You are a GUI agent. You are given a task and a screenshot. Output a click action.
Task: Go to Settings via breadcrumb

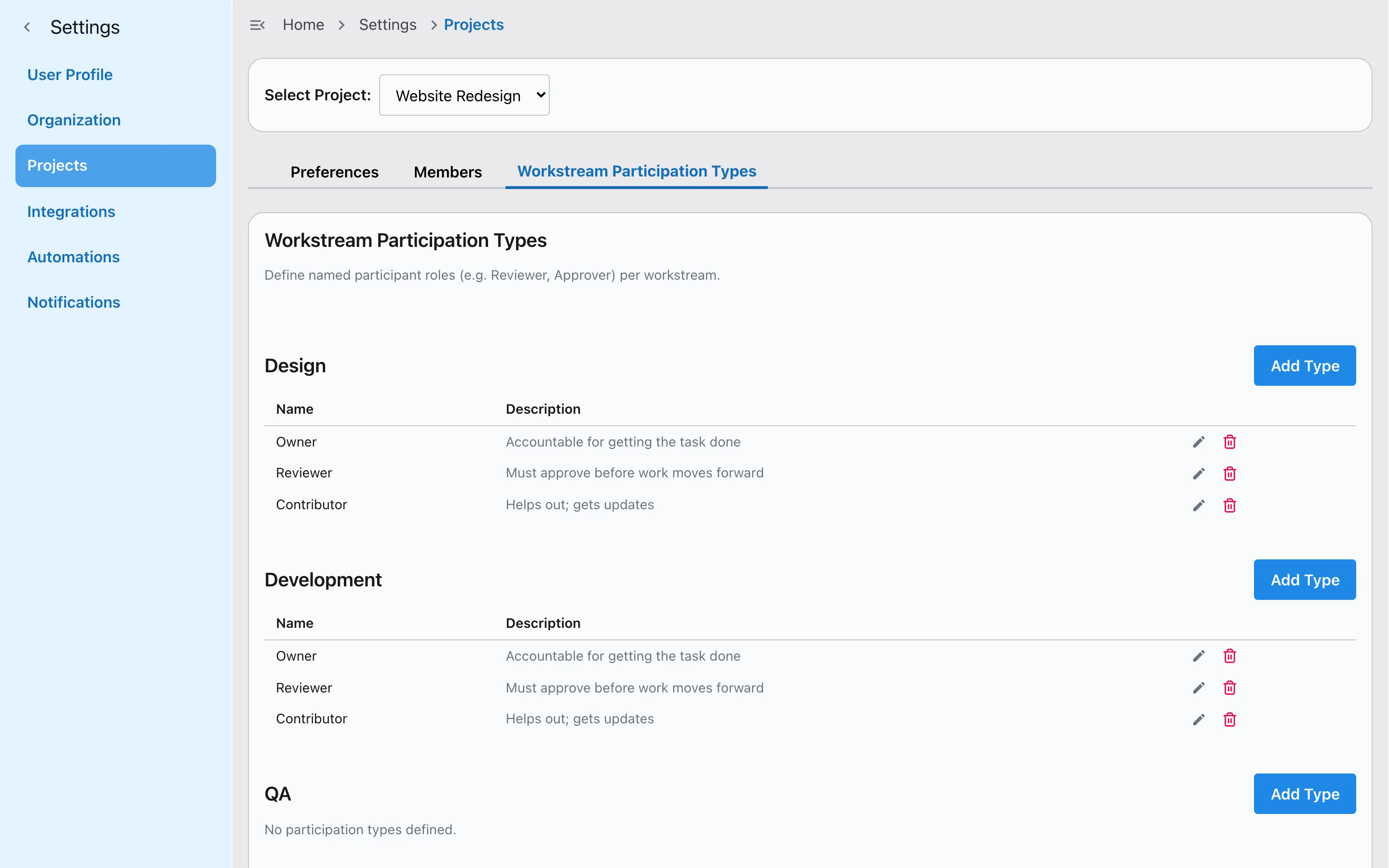pyautogui.click(x=387, y=25)
